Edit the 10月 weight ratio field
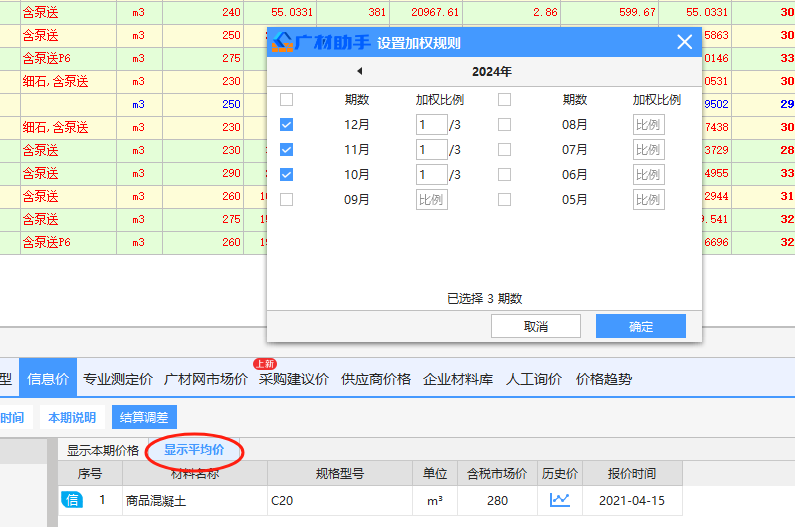 [x=431, y=174]
